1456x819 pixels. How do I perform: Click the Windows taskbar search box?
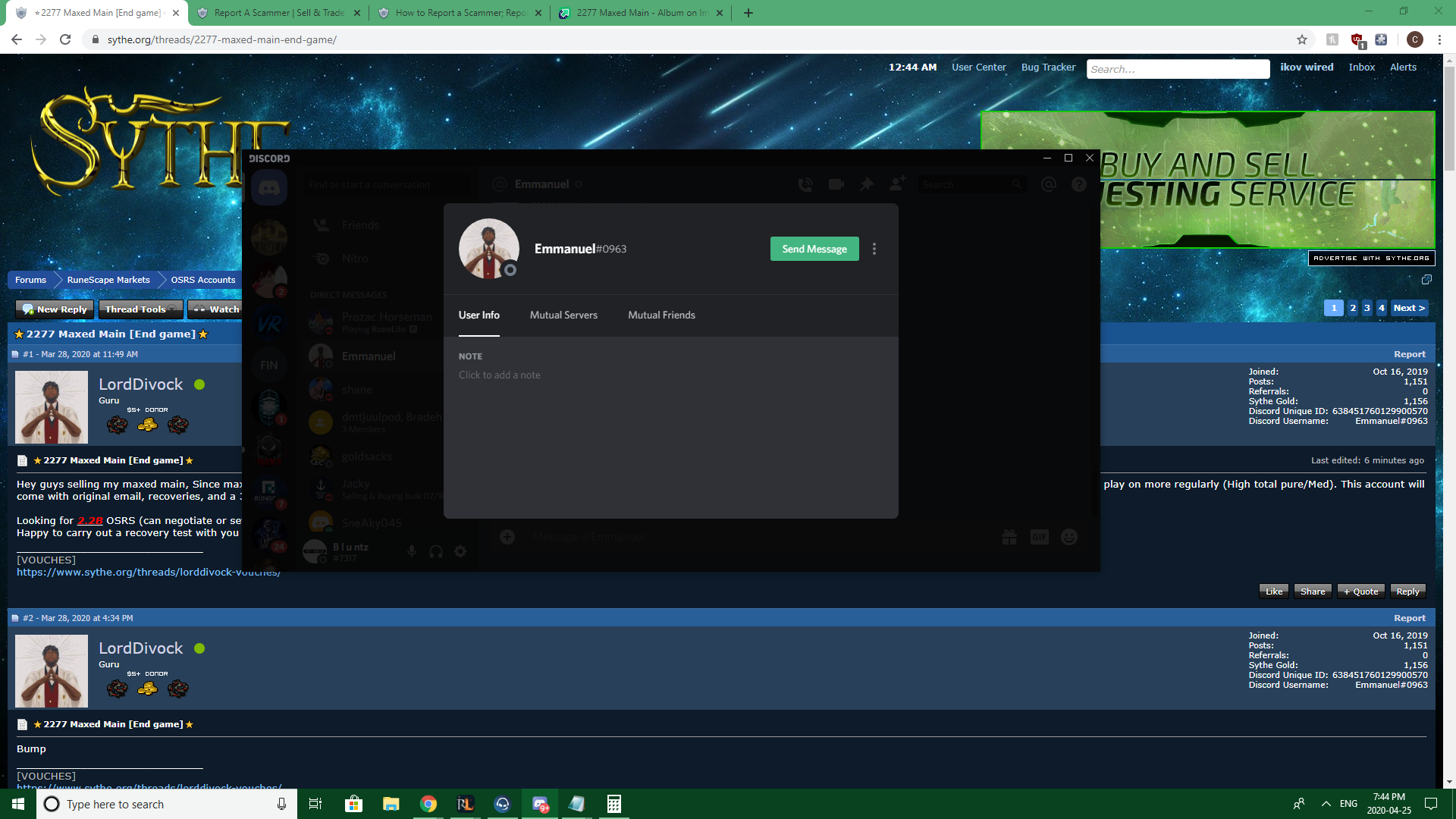(x=167, y=804)
